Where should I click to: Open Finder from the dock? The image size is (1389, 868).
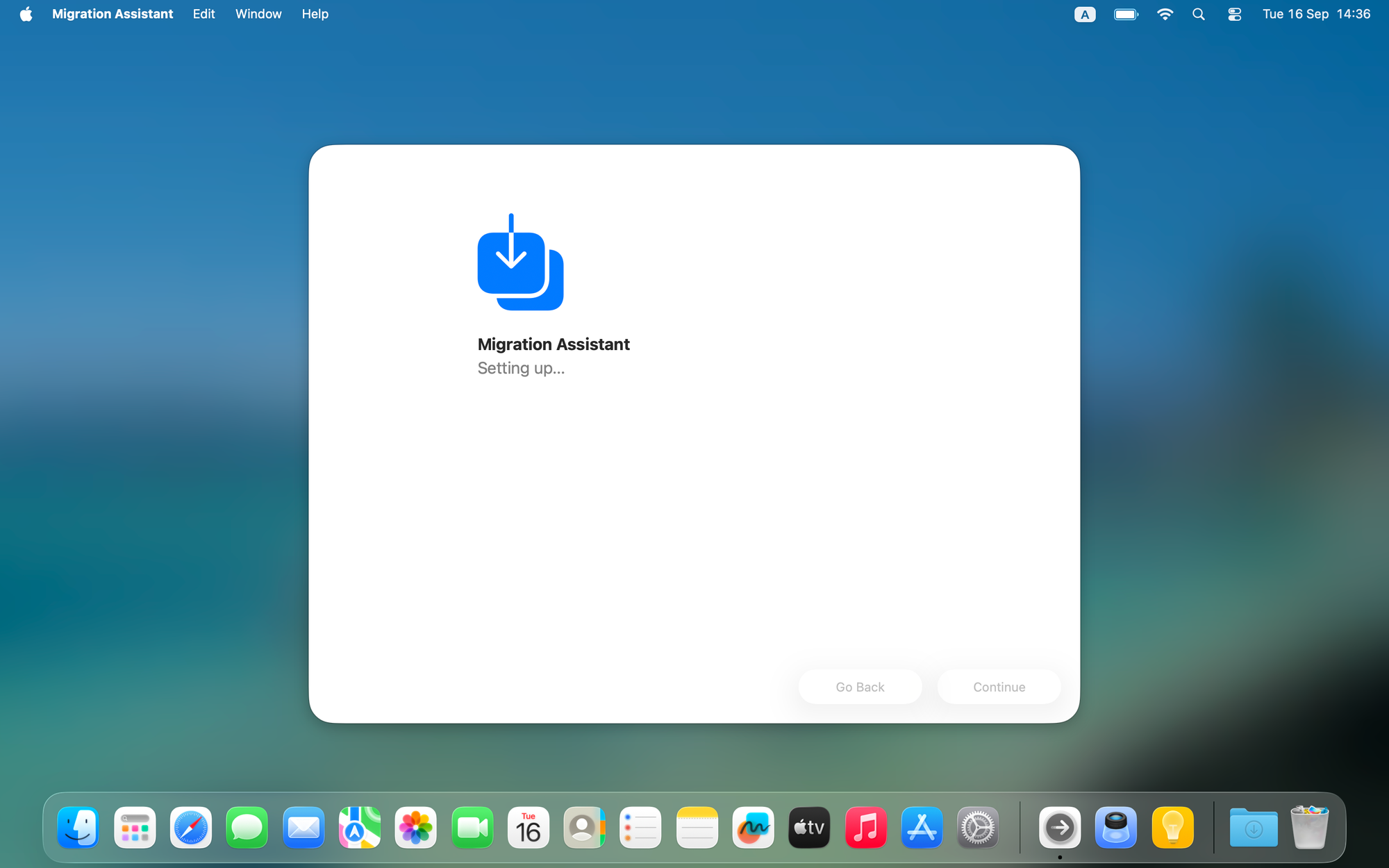click(78, 828)
